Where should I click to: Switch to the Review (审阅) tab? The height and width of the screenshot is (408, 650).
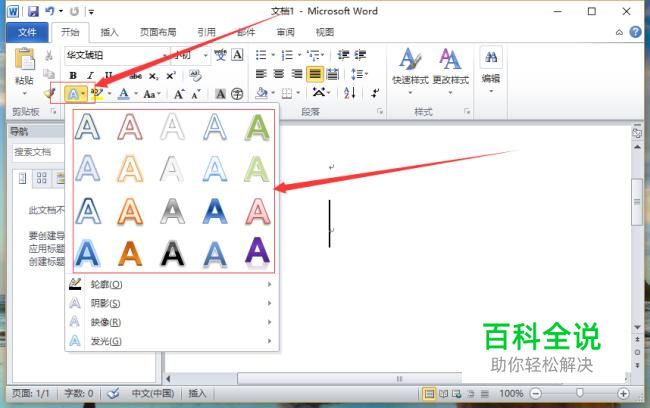pyautogui.click(x=286, y=32)
